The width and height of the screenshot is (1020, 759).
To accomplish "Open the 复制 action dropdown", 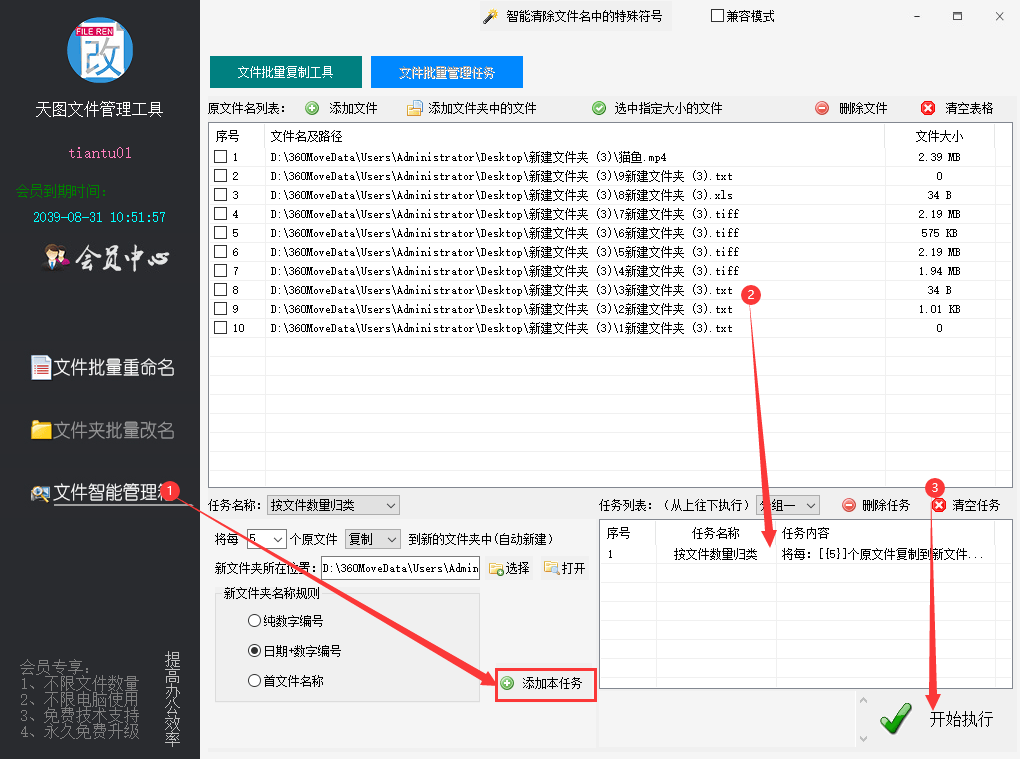I will click(372, 539).
